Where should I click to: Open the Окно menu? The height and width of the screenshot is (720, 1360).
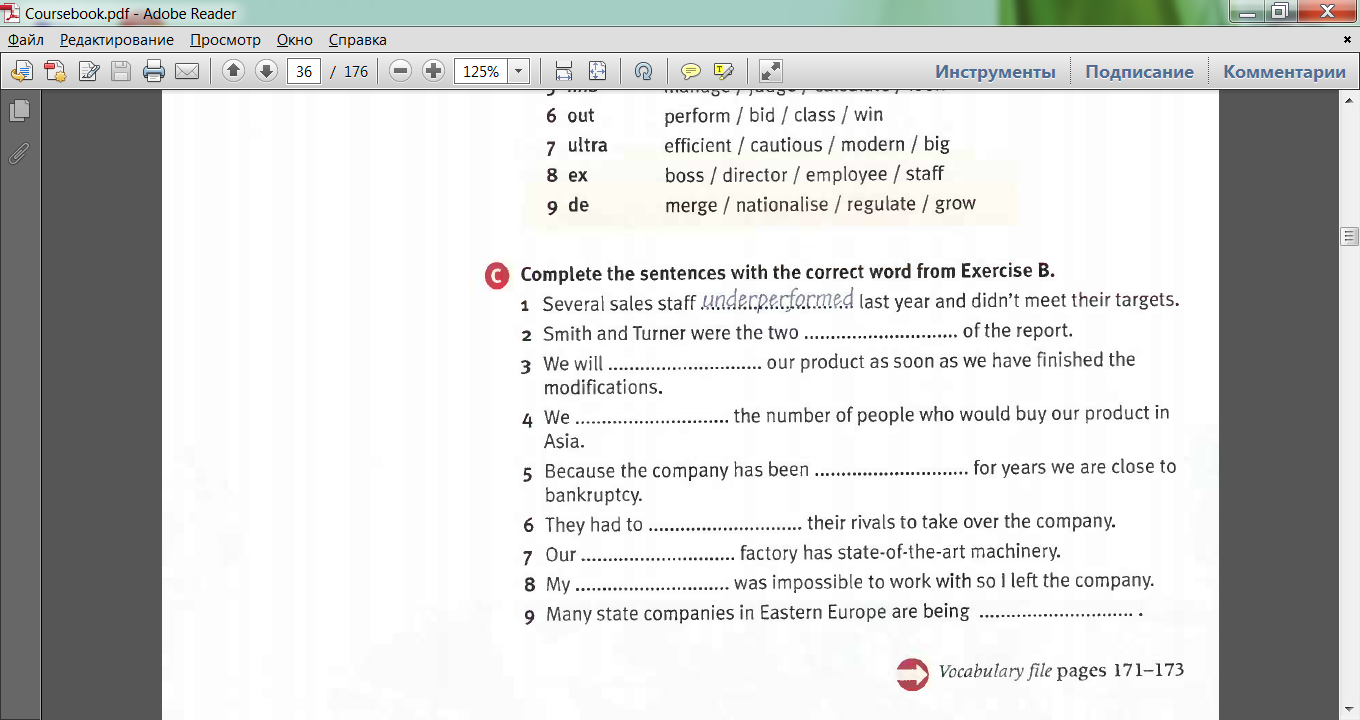click(295, 40)
